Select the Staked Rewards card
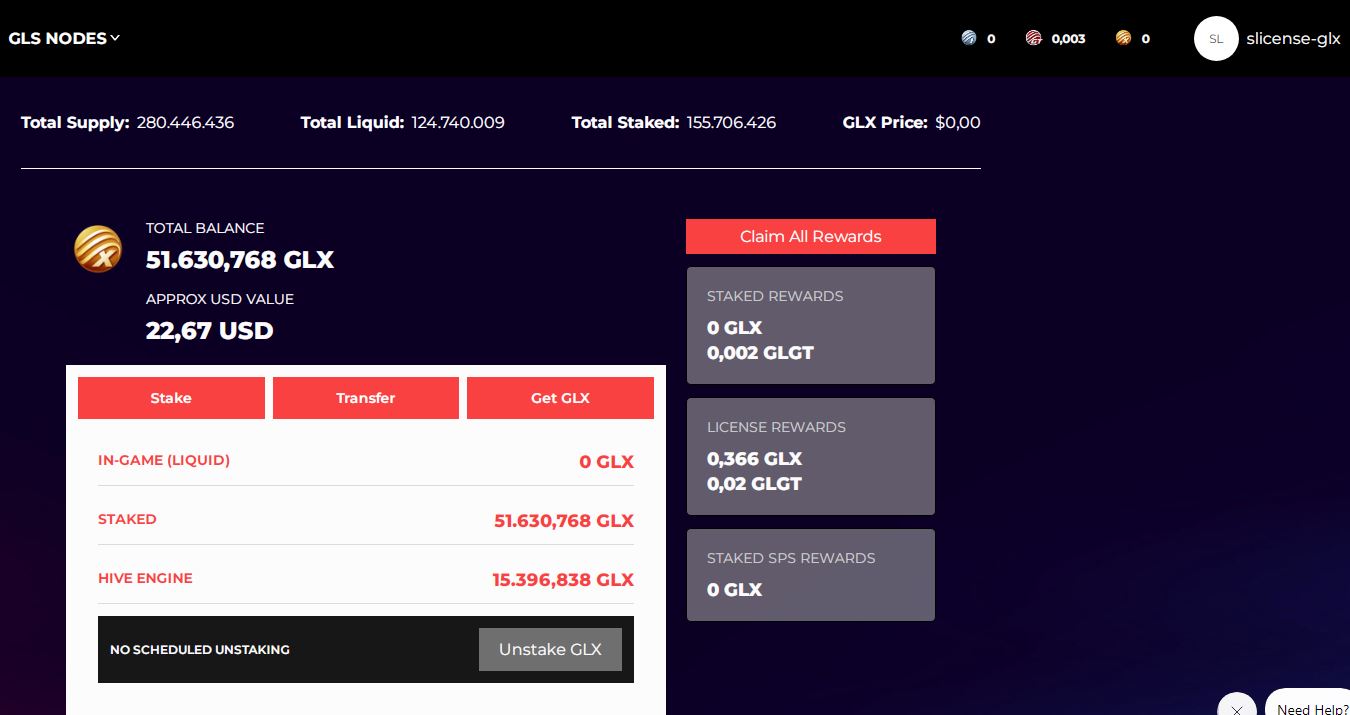Screen dimensions: 1350x715 point(811,325)
